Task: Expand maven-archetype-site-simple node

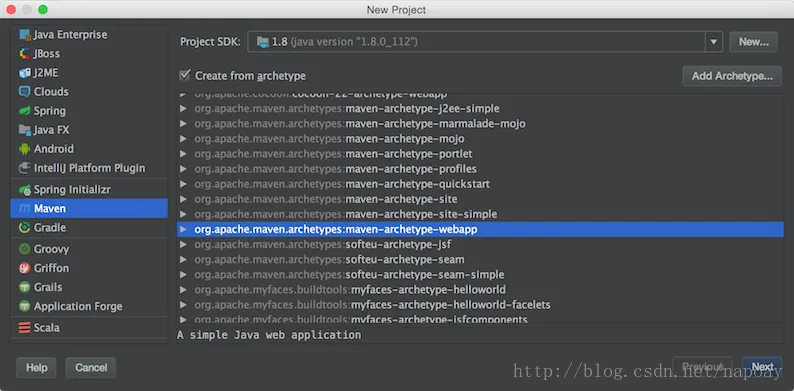Action: [x=183, y=215]
